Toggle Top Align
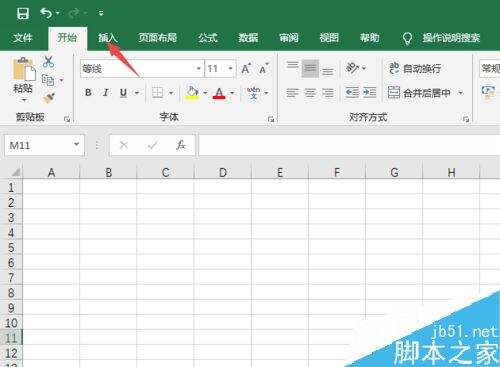500x367 pixels. click(x=292, y=65)
